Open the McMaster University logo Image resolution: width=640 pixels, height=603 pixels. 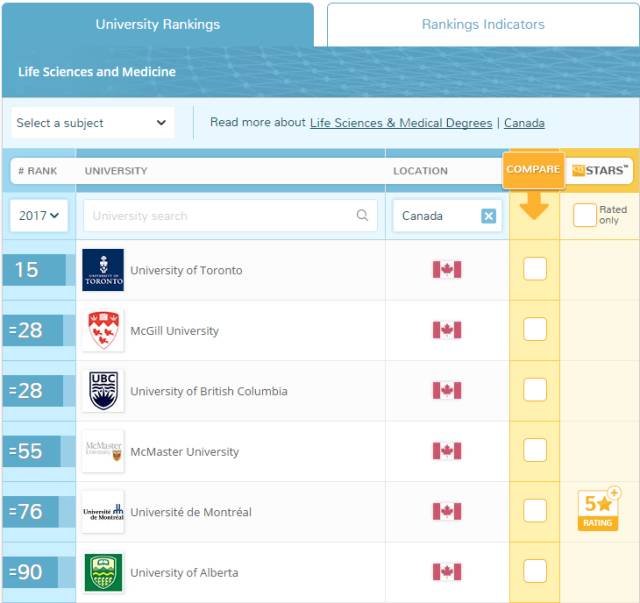103,451
